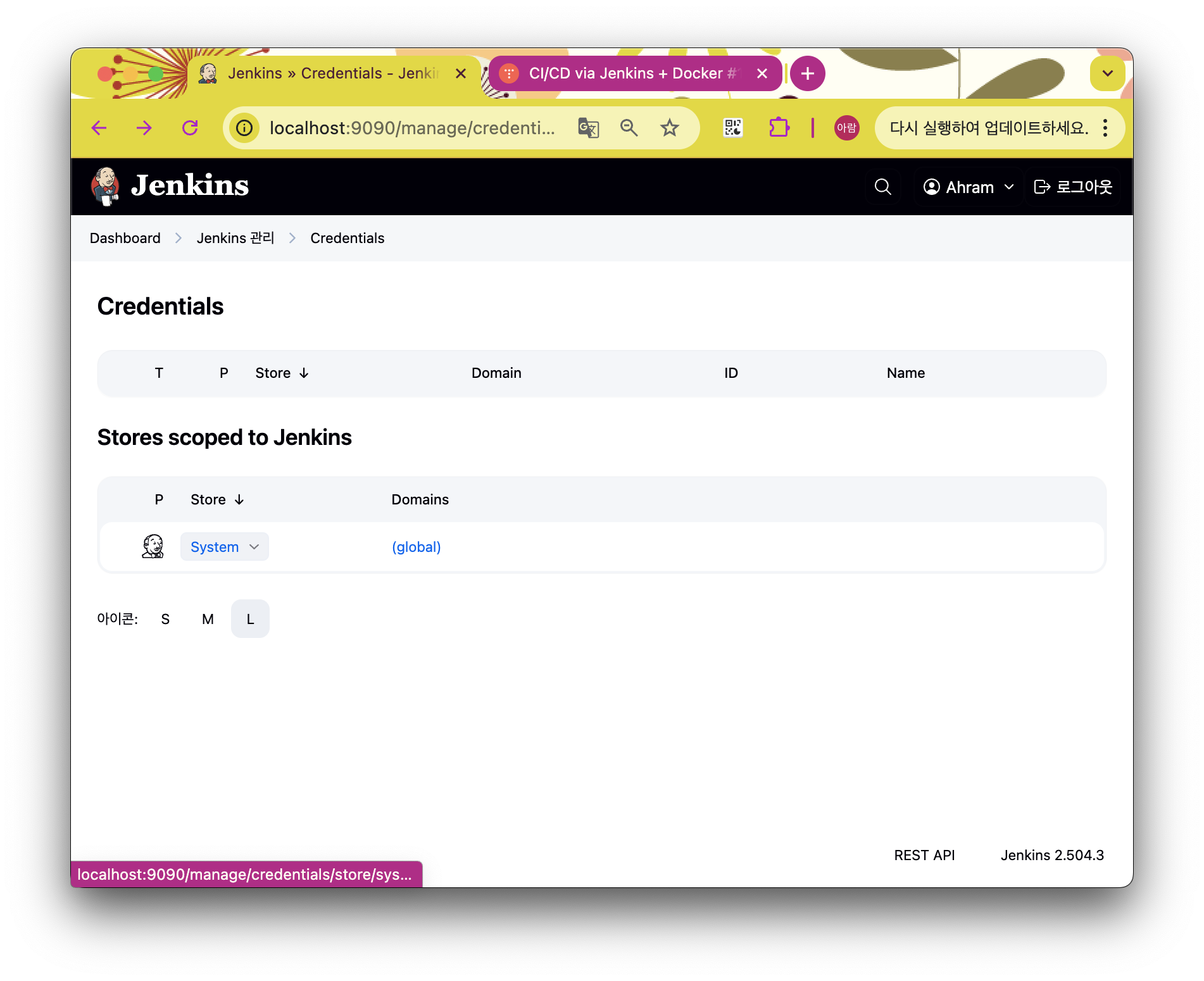
Task: Open the System store dropdown chevron
Action: [254, 547]
